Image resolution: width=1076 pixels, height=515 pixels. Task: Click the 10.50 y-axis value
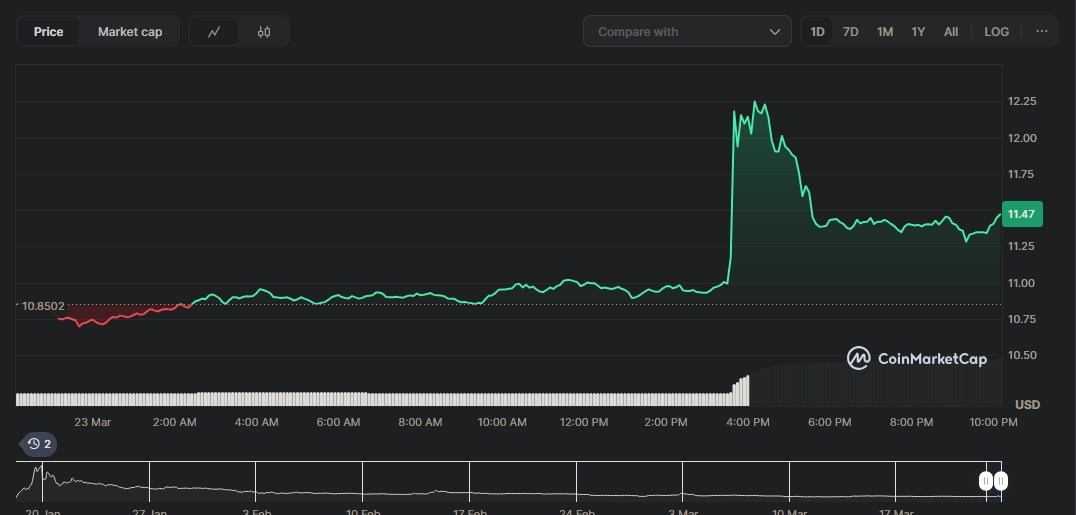1022,355
